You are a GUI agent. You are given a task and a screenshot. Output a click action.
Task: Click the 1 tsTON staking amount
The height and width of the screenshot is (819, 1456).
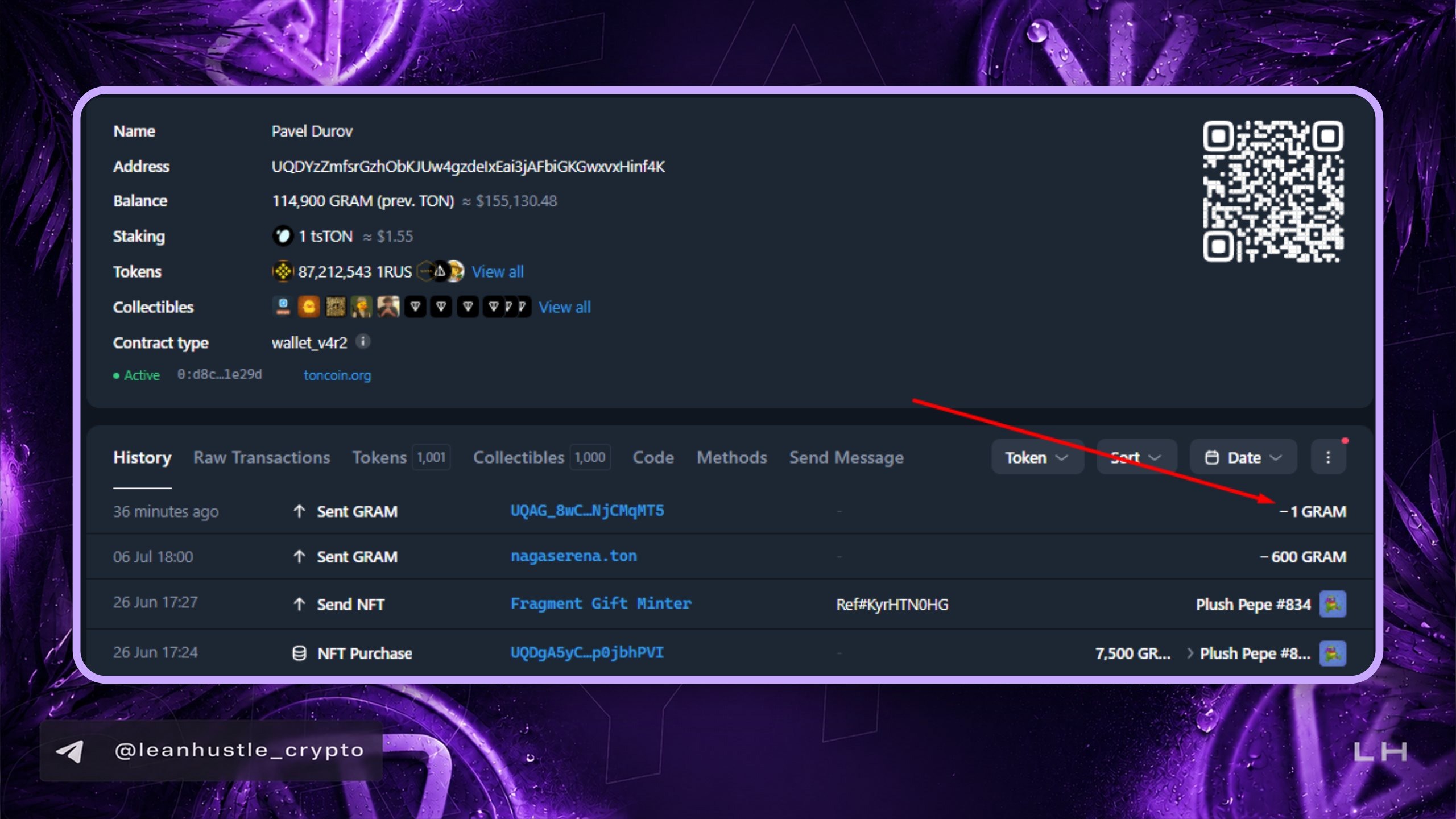(326, 236)
